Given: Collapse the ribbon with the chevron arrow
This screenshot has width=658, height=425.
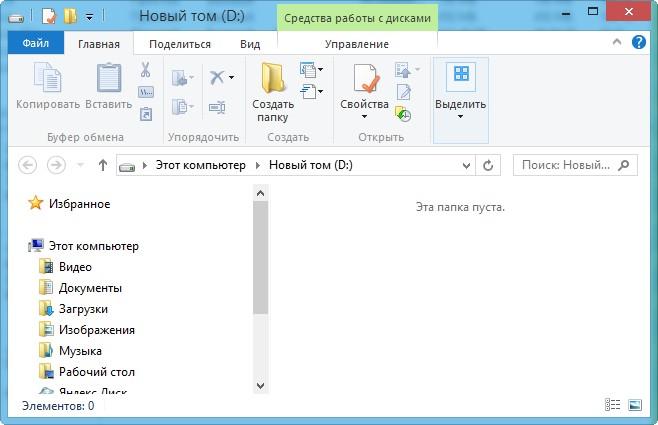Looking at the screenshot, I should 617,42.
